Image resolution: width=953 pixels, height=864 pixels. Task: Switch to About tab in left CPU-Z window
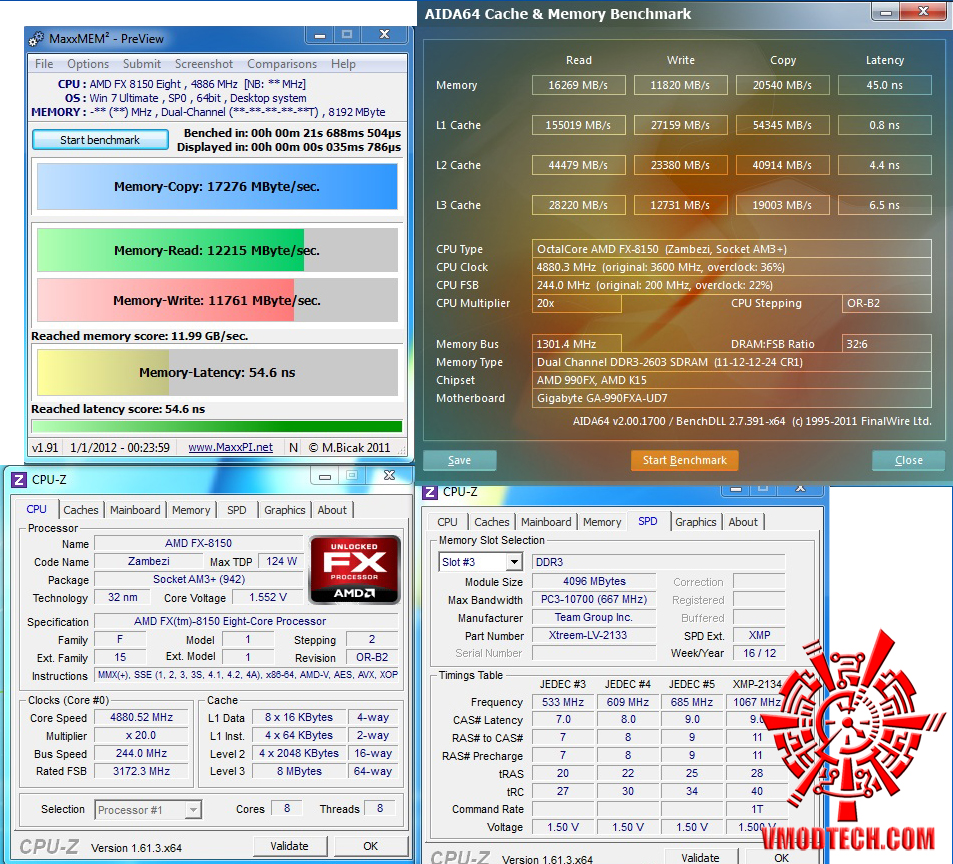332,510
